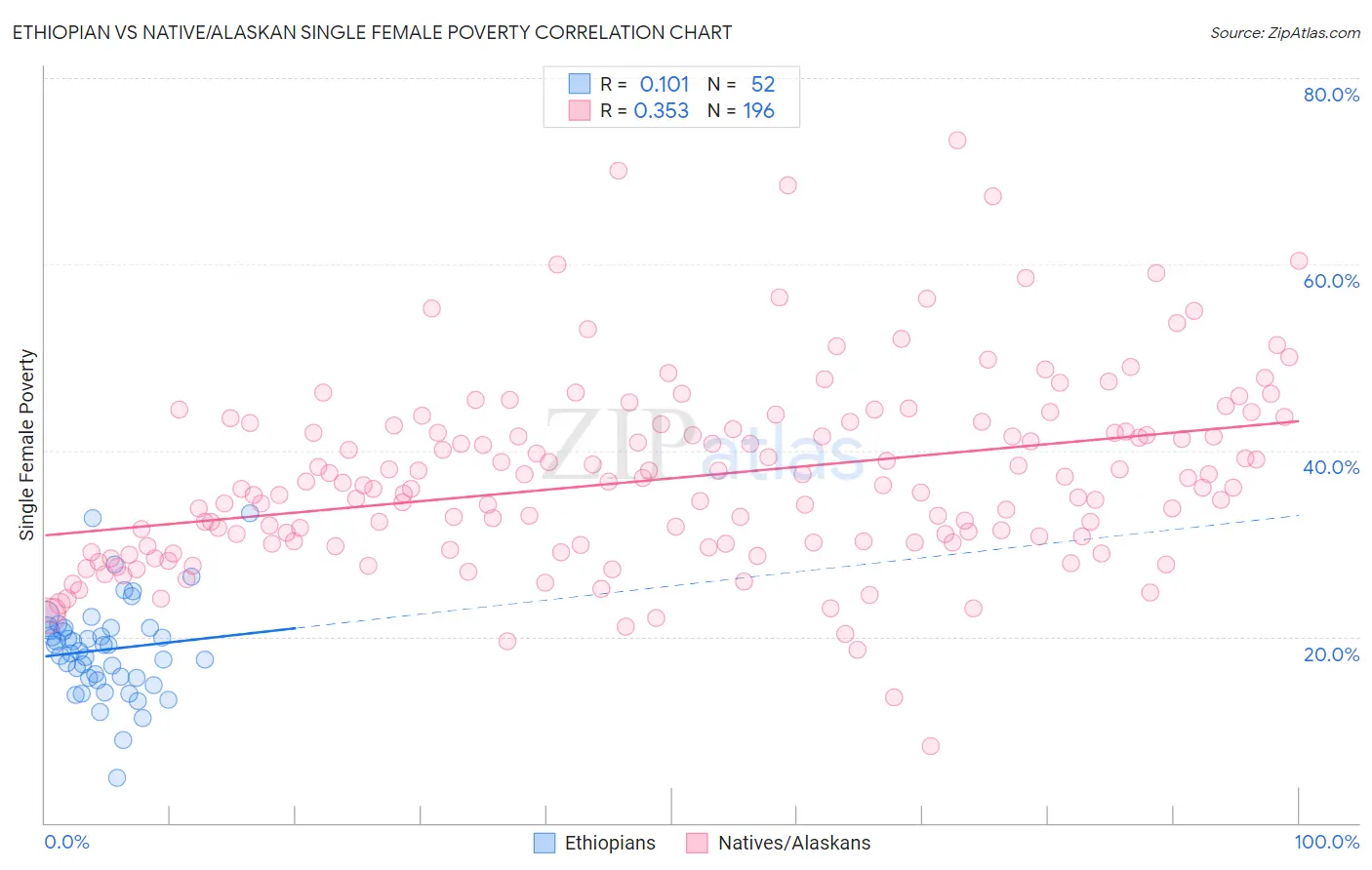Click the Natives/Alaskans legend label
The image size is (1372, 870).
point(794,843)
